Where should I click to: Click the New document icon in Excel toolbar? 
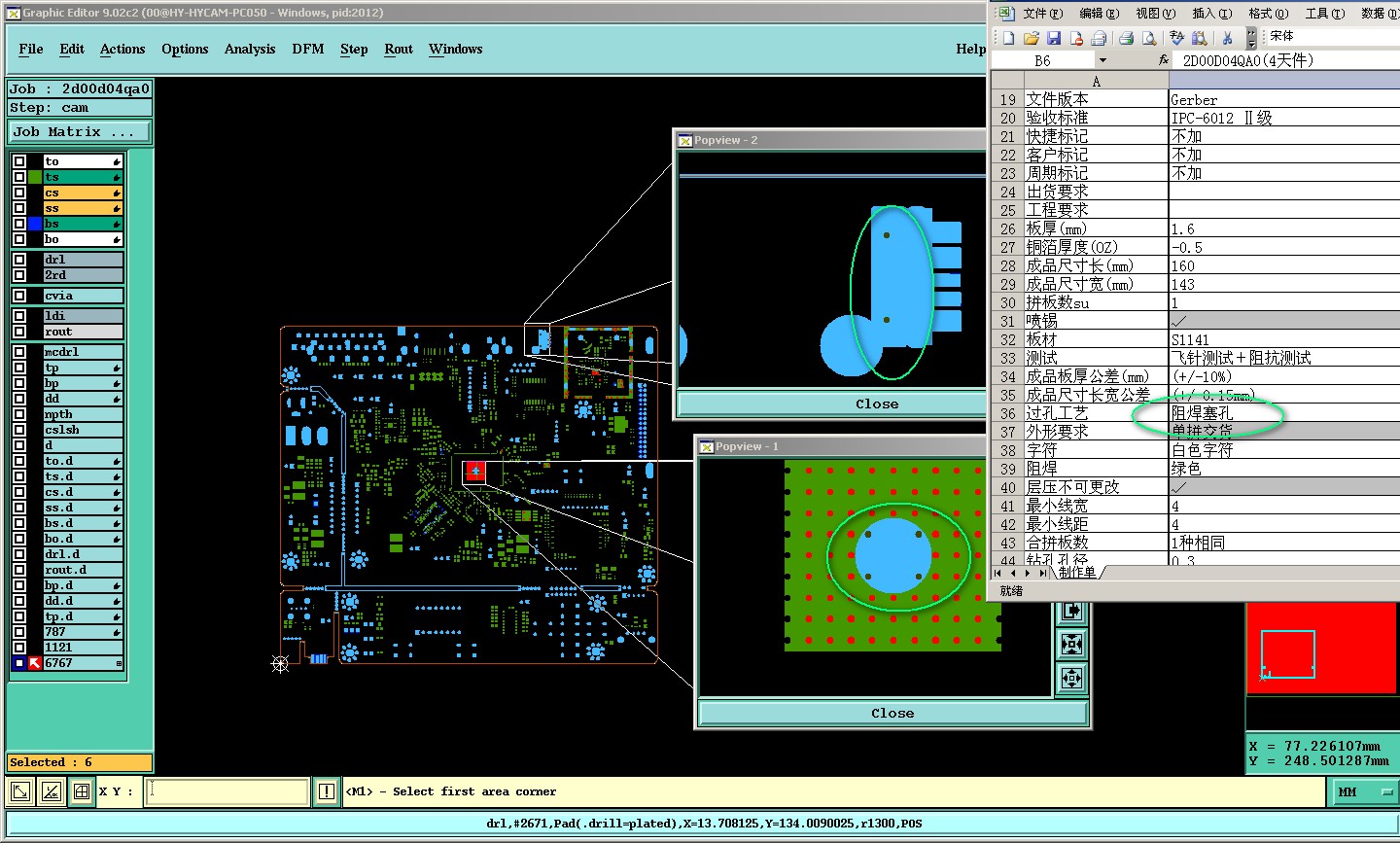[1008, 38]
